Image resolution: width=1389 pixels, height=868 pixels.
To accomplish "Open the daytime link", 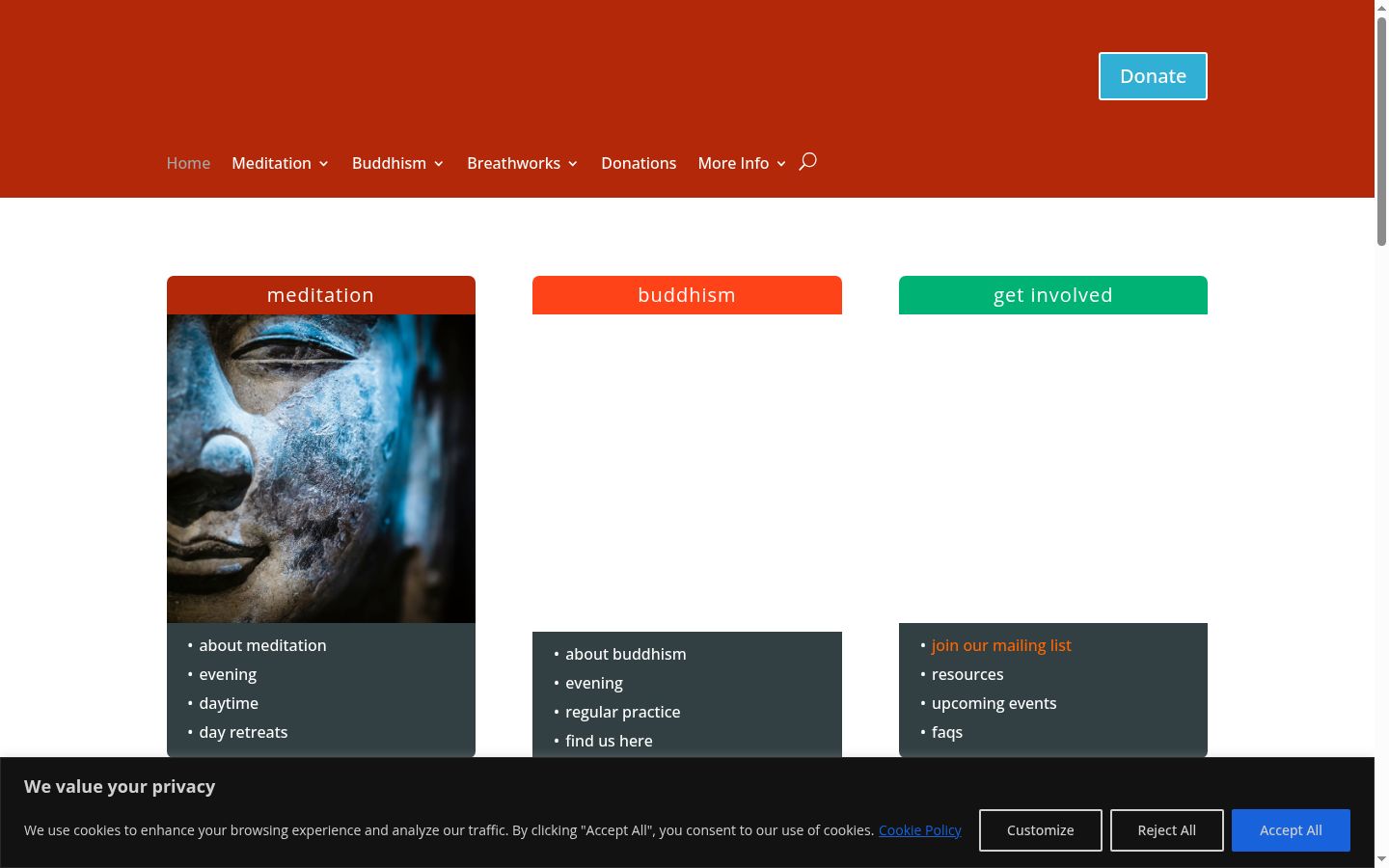I will (229, 703).
